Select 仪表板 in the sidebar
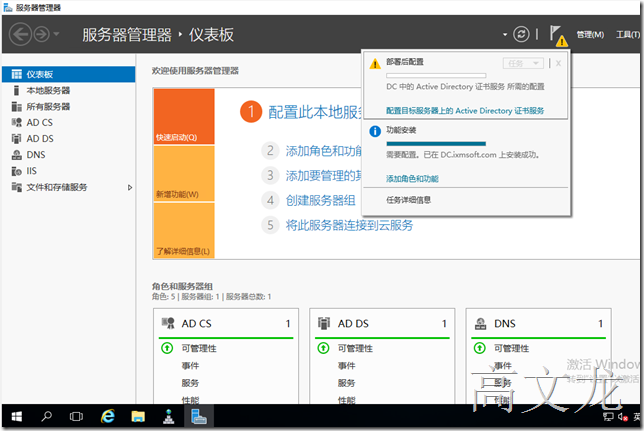 [69, 74]
